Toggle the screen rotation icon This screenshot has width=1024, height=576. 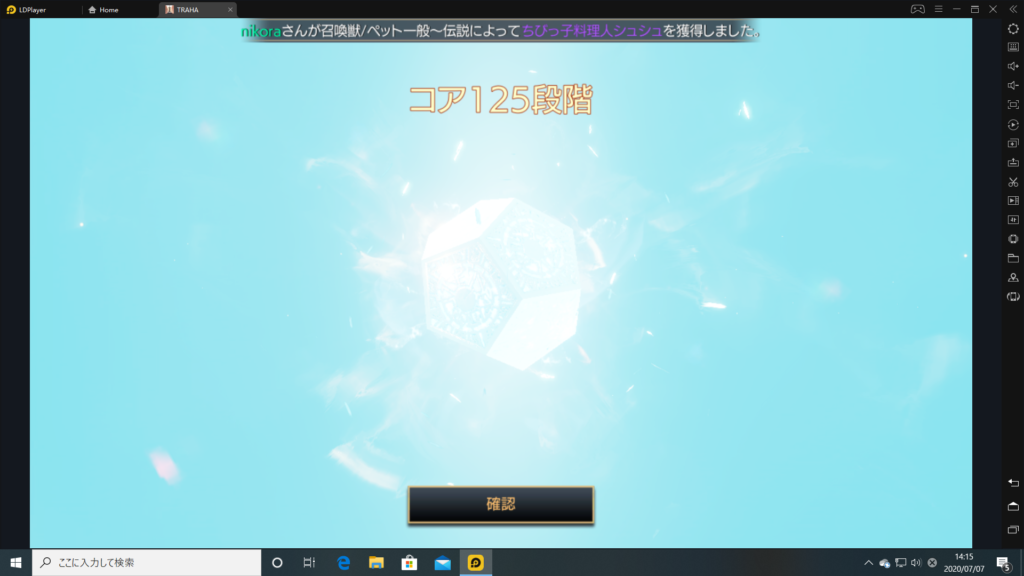1013,297
